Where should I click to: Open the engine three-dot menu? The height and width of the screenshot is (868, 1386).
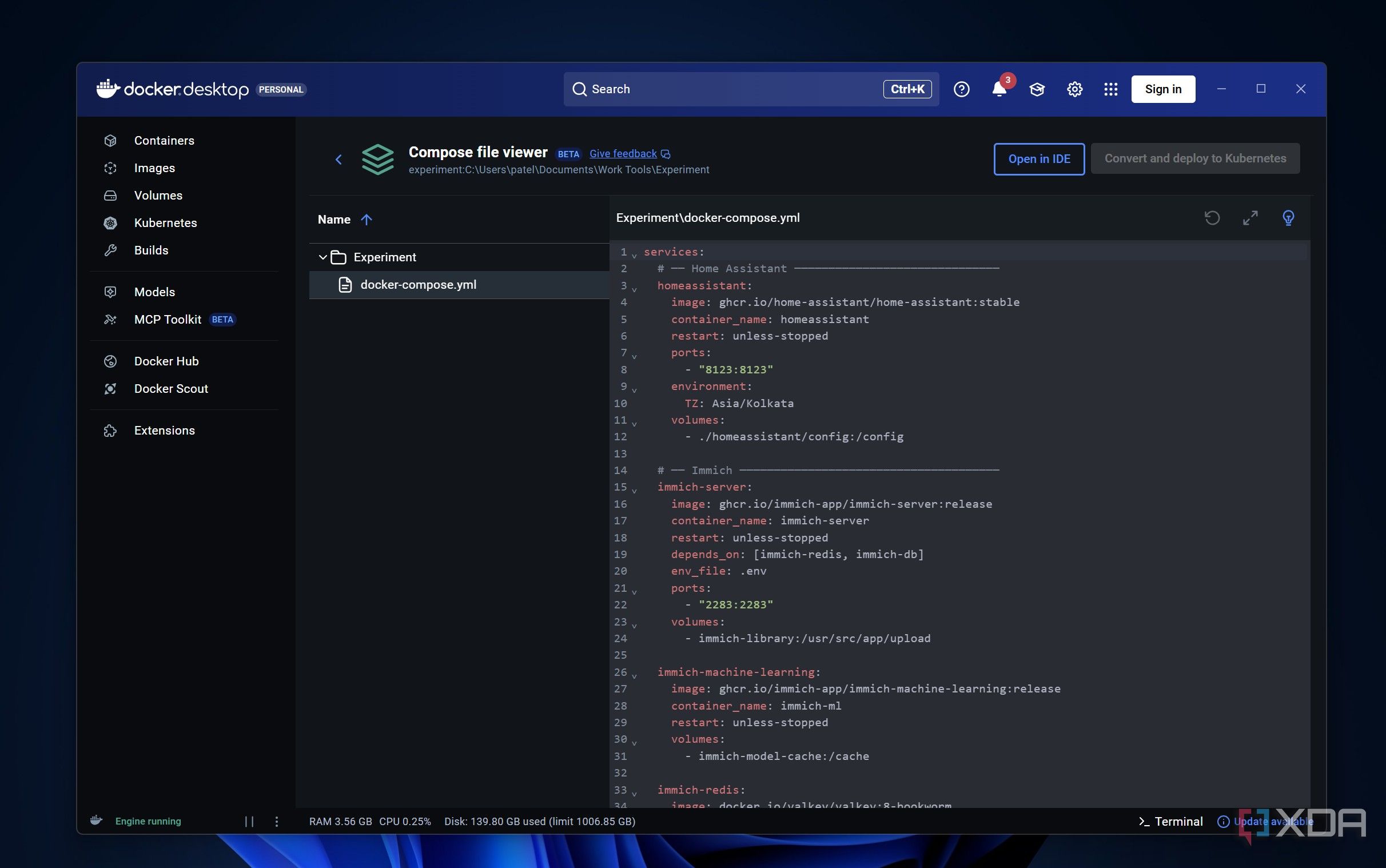click(x=277, y=822)
